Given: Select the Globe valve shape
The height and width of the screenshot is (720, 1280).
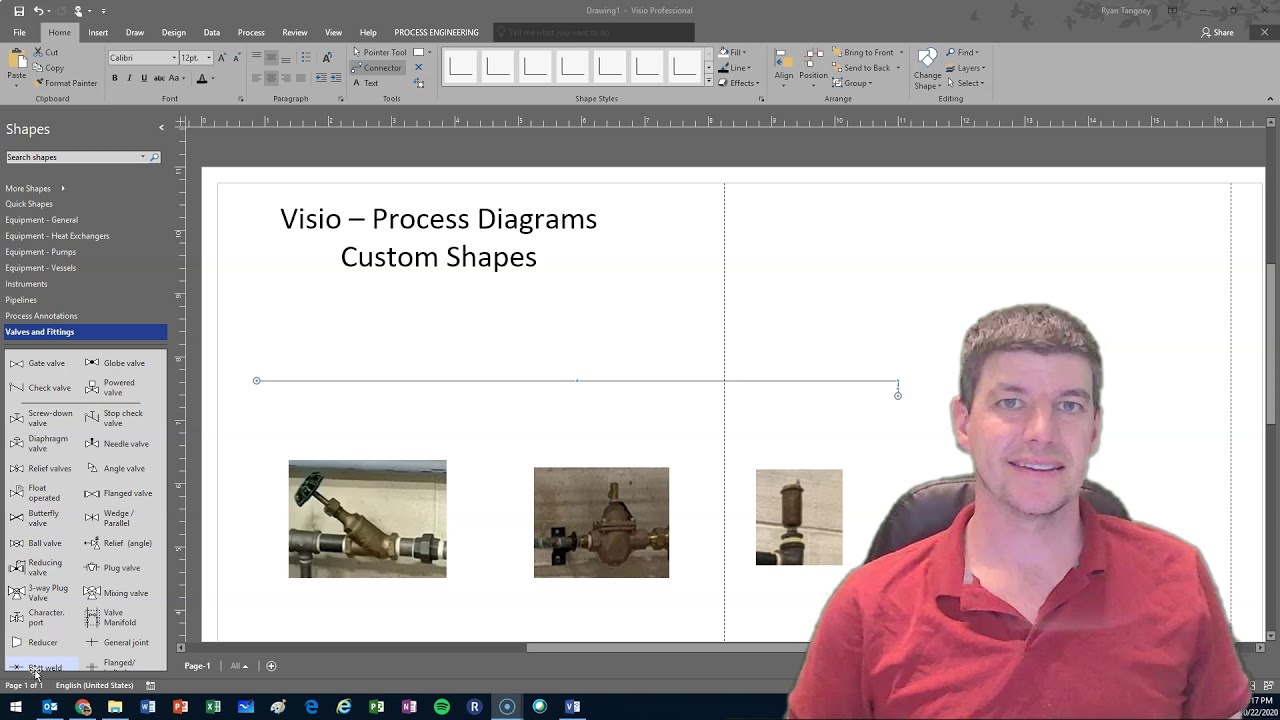Looking at the screenshot, I should pos(116,363).
